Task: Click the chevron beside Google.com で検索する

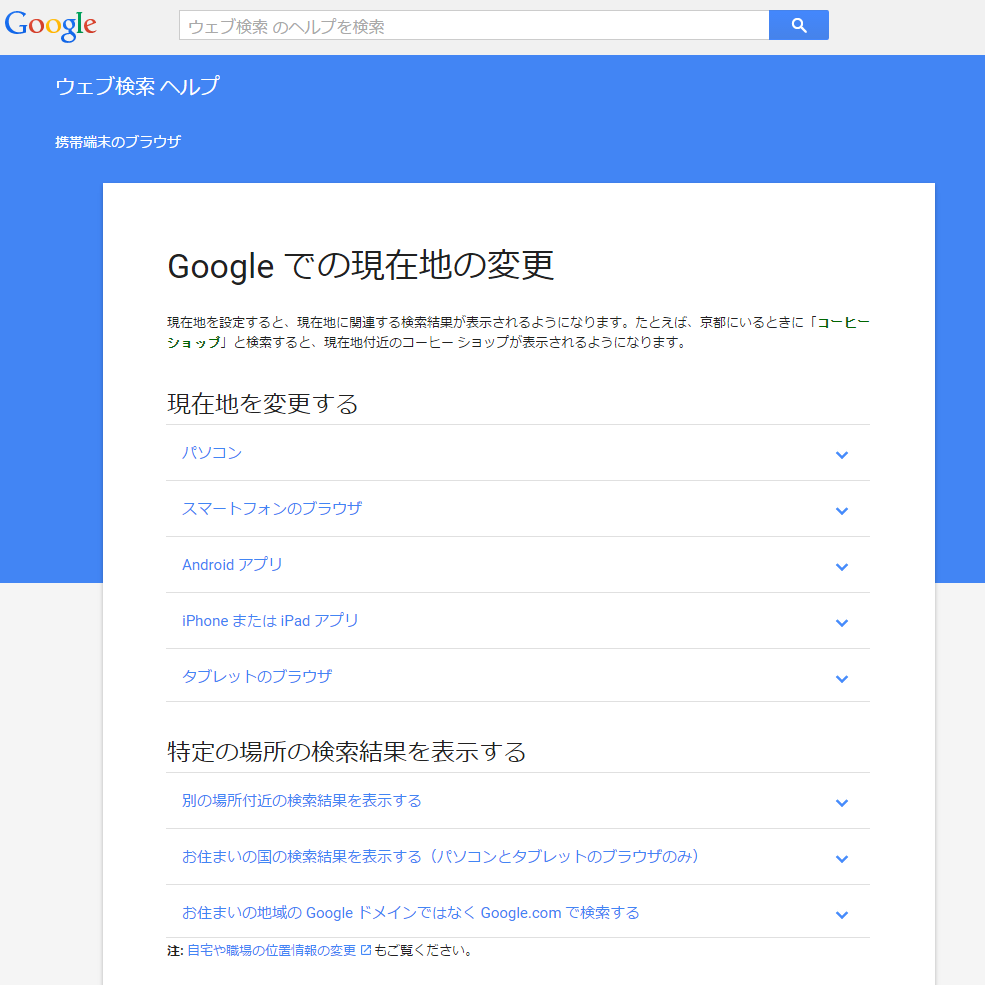Action: pyautogui.click(x=842, y=915)
